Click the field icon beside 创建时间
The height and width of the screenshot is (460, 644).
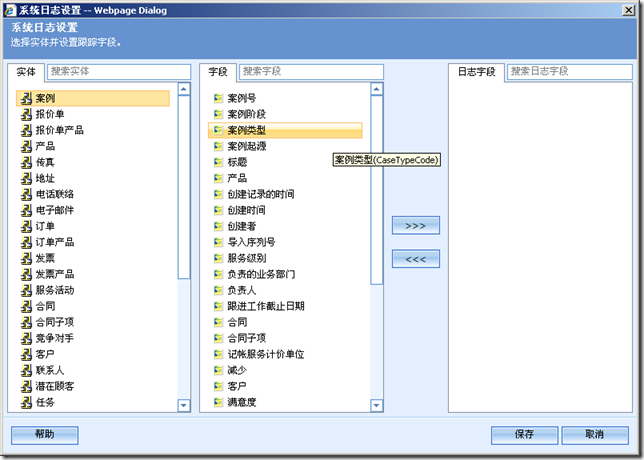tap(218, 210)
